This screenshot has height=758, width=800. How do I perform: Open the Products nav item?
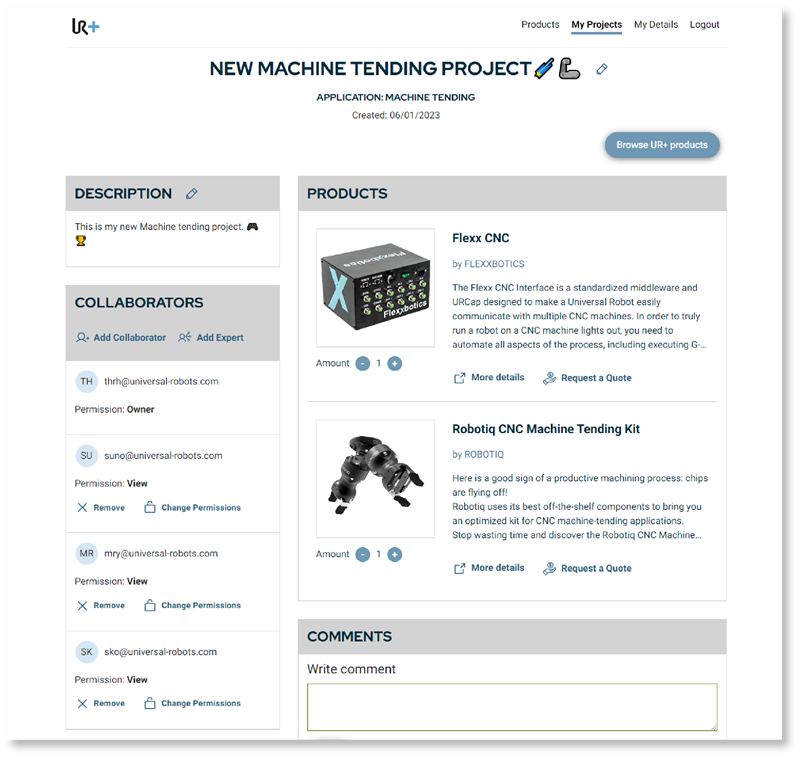pyautogui.click(x=540, y=24)
